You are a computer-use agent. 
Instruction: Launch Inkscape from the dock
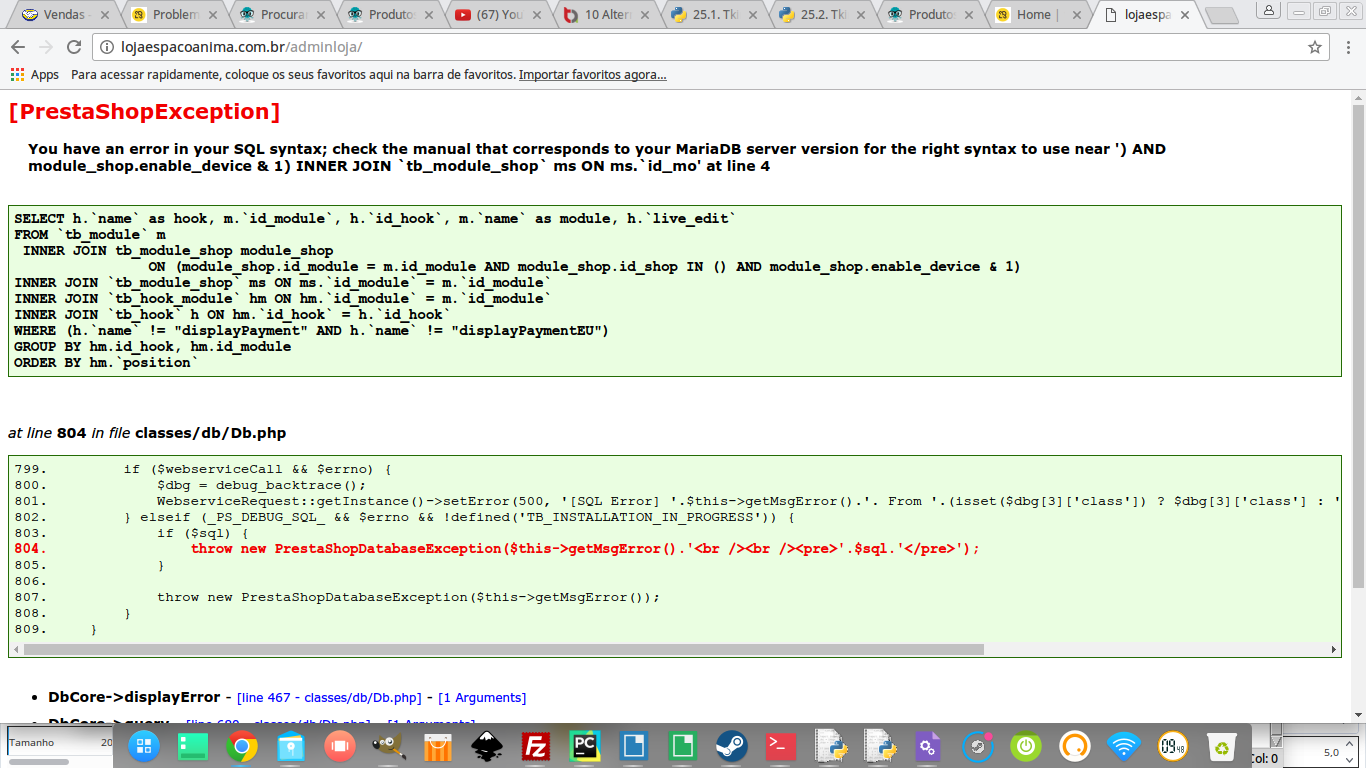[x=487, y=746]
